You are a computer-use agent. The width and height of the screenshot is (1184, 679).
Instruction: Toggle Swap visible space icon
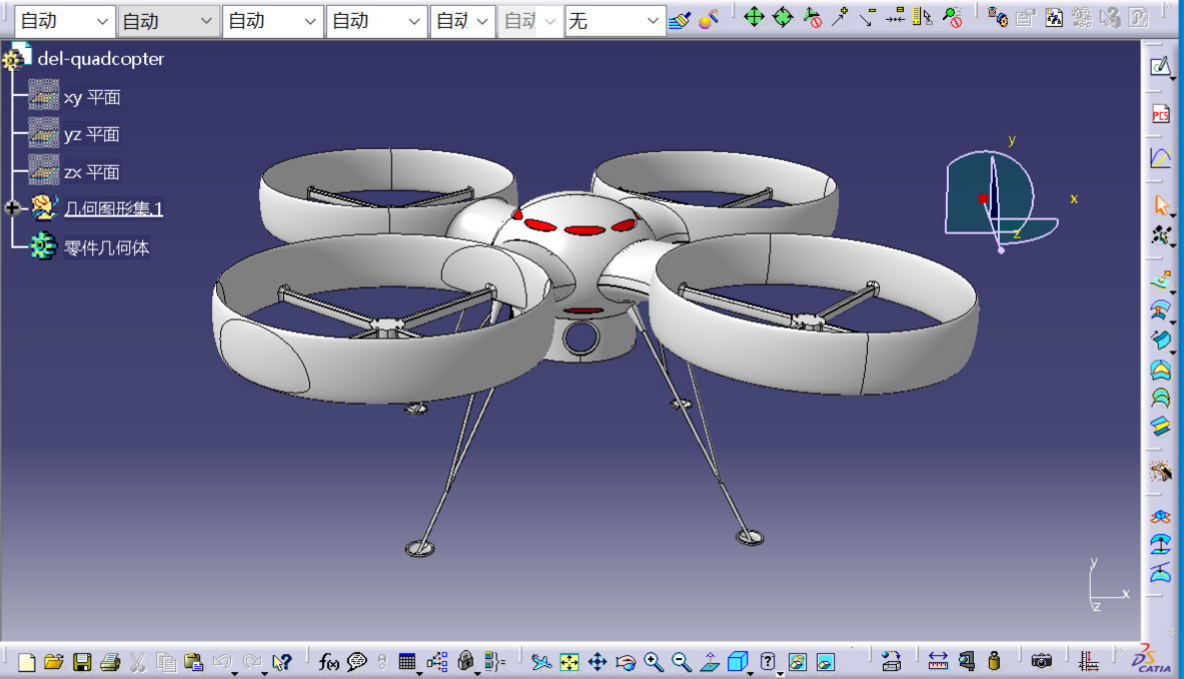click(825, 662)
